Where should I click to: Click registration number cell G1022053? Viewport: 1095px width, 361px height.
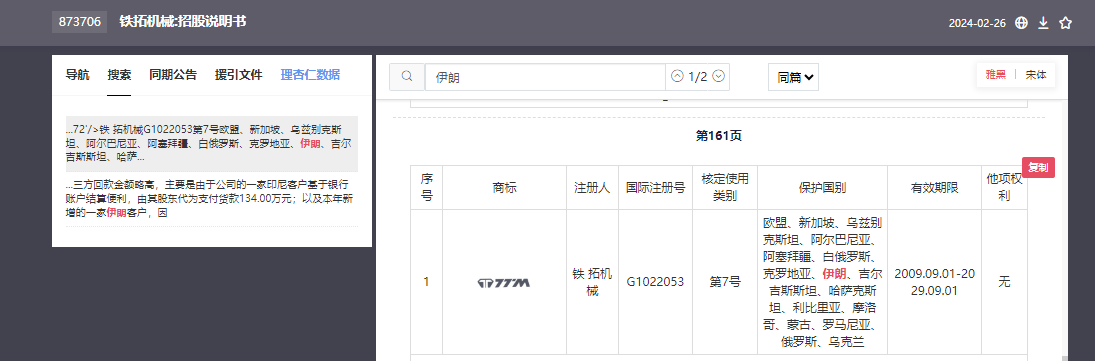[655, 282]
